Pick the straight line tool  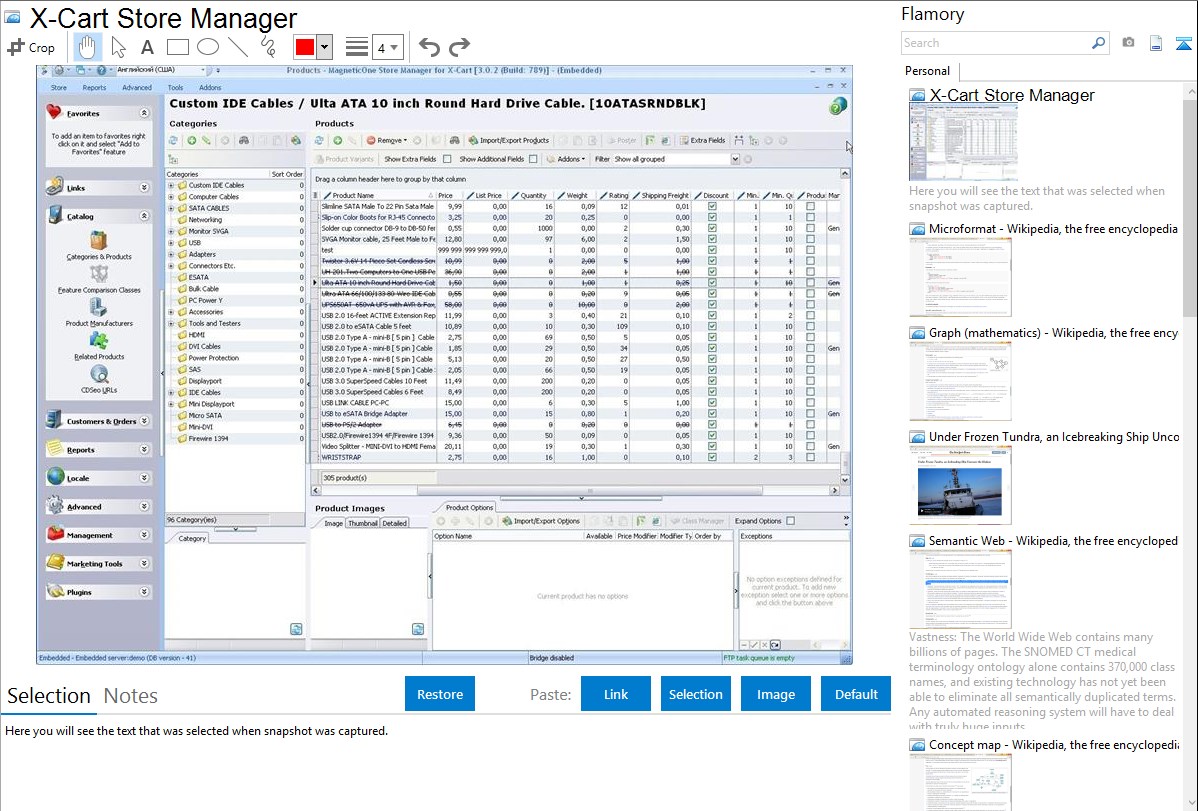click(x=238, y=47)
